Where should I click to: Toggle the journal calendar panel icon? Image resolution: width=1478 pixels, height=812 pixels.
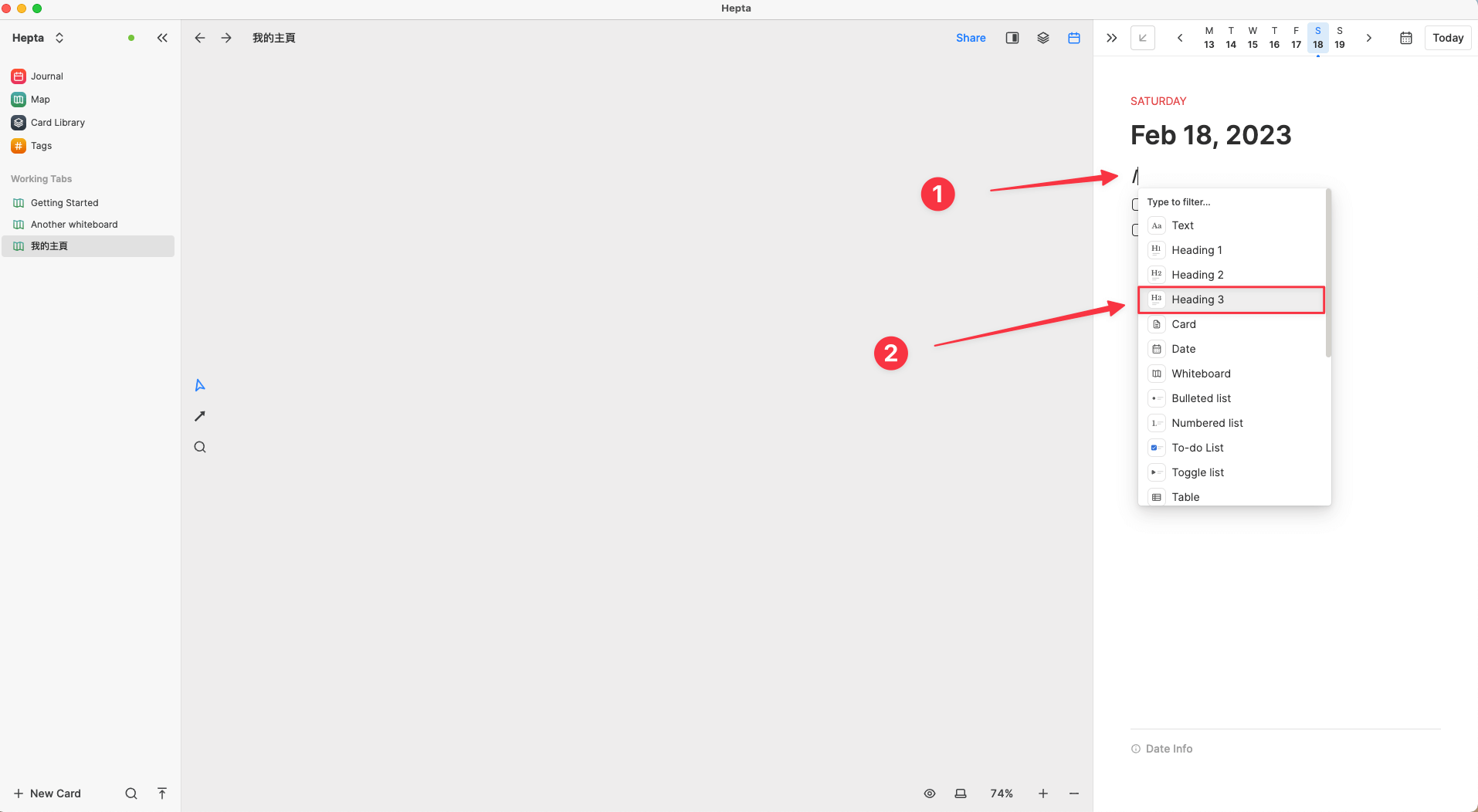1073,38
